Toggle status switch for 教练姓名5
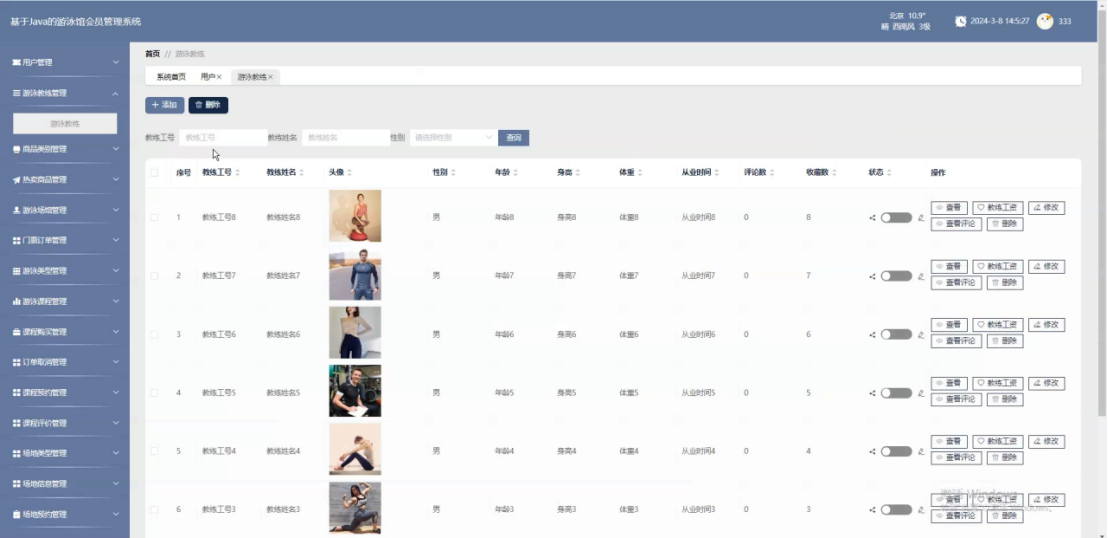 point(896,393)
